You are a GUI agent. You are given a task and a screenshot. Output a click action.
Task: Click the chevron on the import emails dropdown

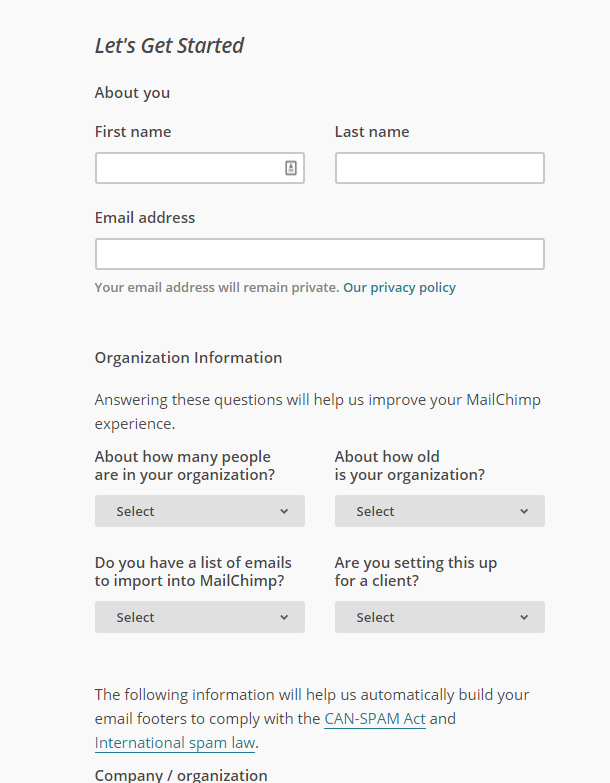coord(284,618)
